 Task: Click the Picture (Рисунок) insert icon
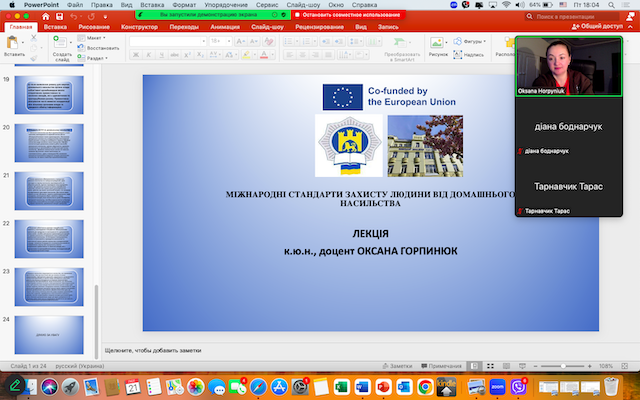click(x=436, y=42)
